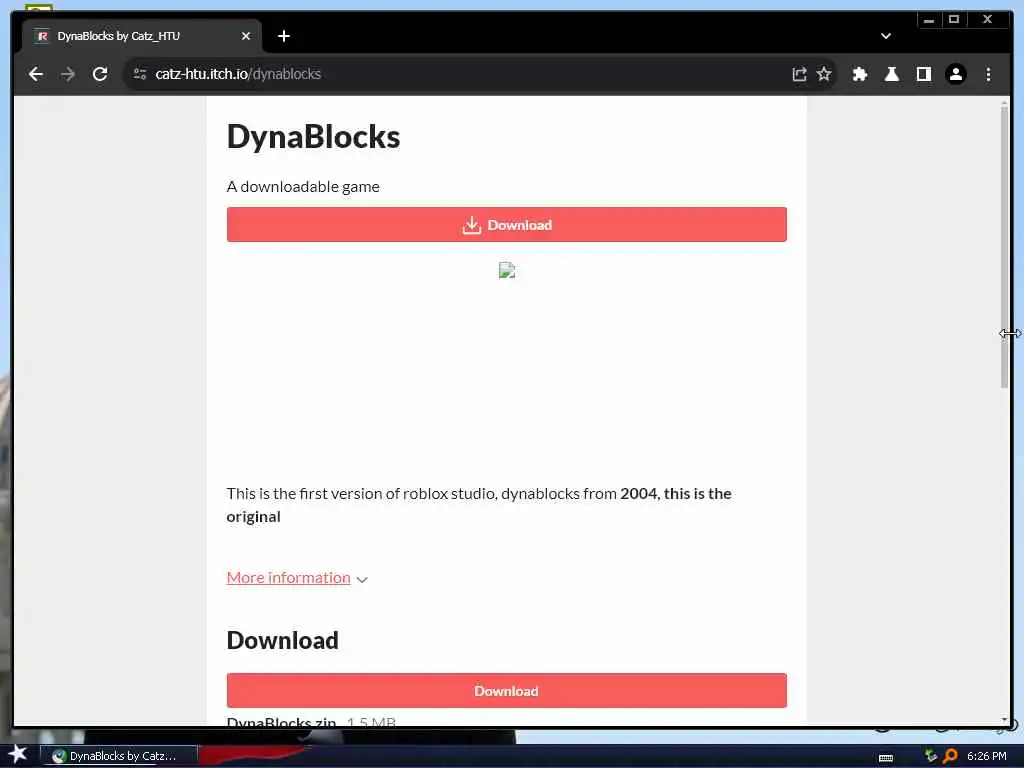The height and width of the screenshot is (768, 1024).
Task: Go back to the previous page
Action: [x=36, y=74]
